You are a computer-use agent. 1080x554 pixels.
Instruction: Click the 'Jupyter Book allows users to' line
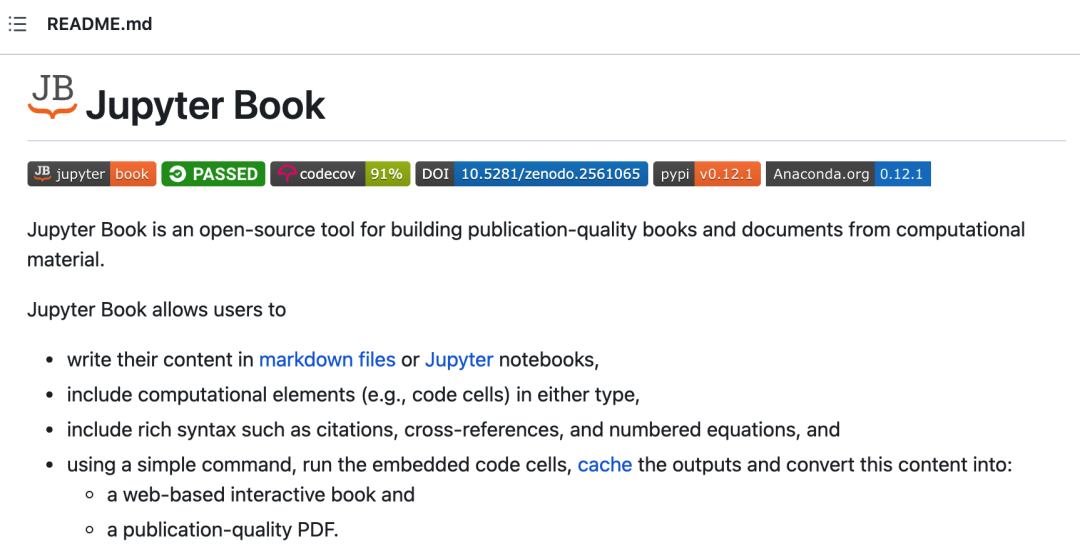[156, 309]
